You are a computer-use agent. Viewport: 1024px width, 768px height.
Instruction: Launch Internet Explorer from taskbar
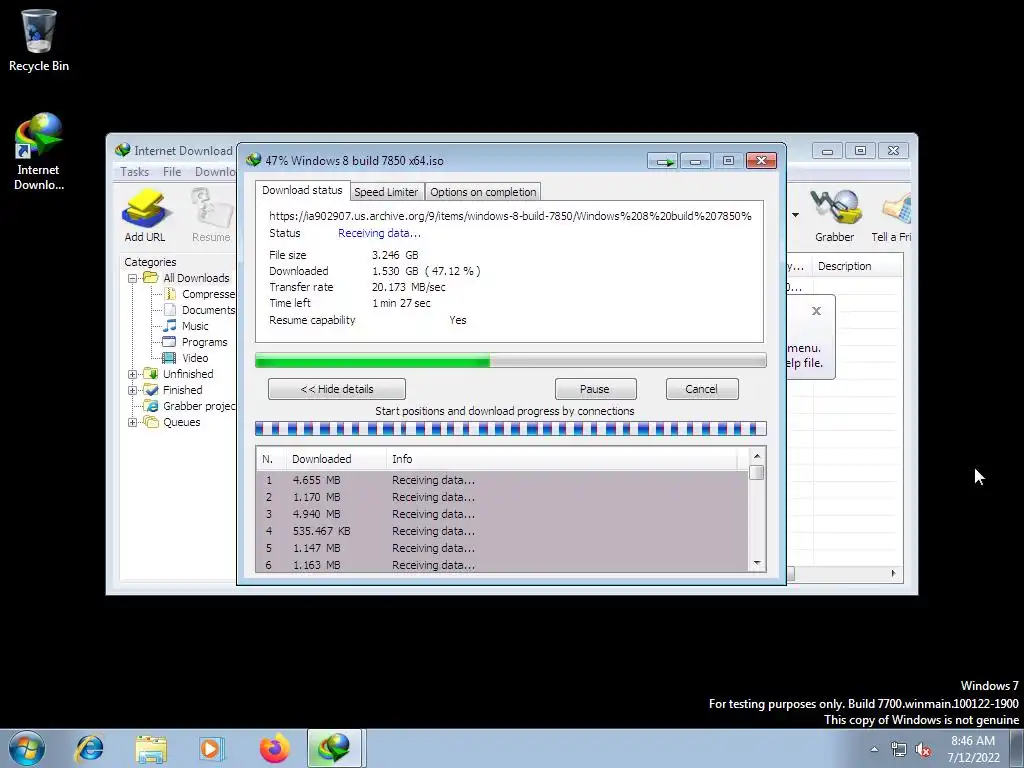tap(89, 748)
